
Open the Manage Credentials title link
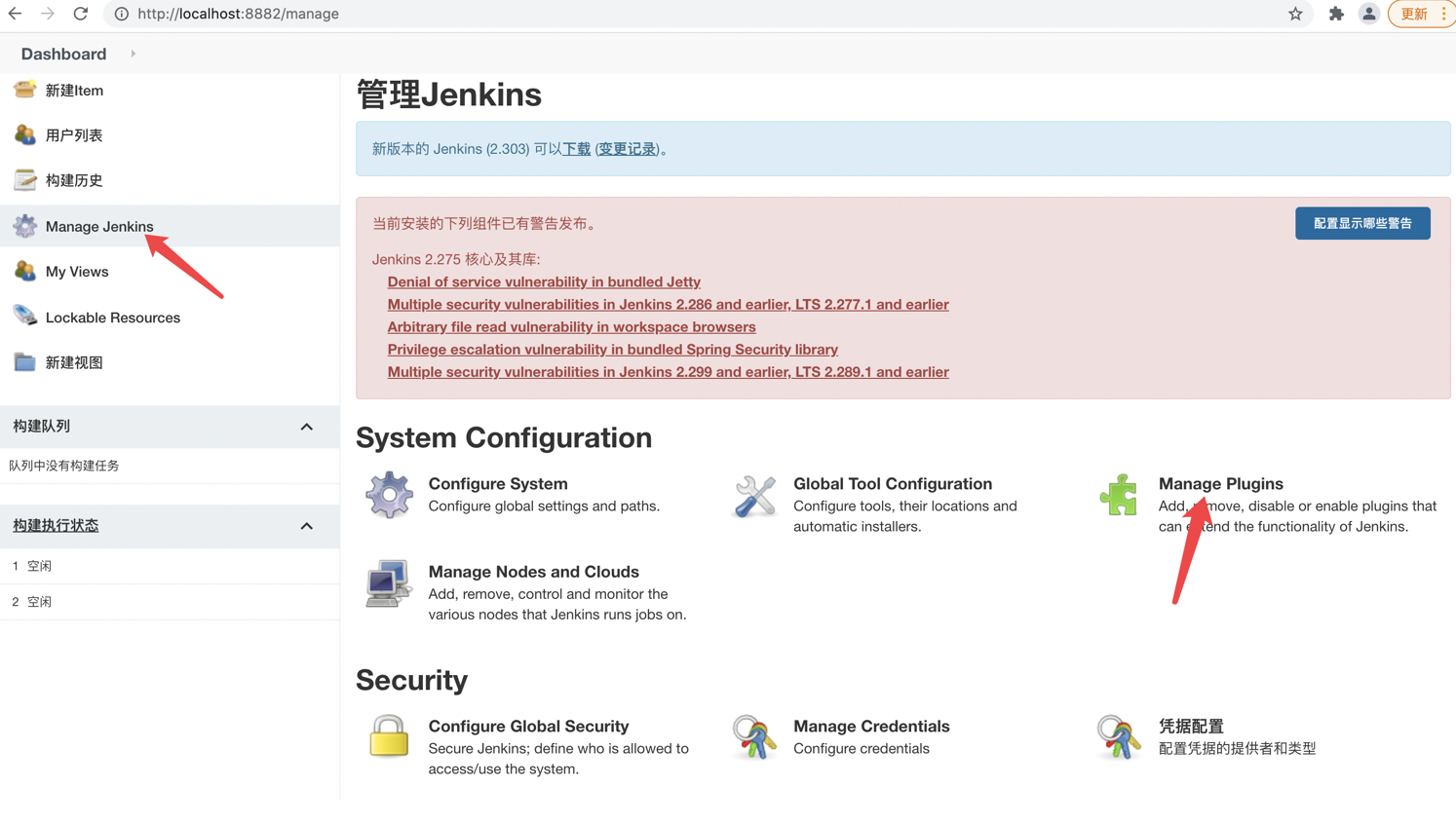(871, 726)
